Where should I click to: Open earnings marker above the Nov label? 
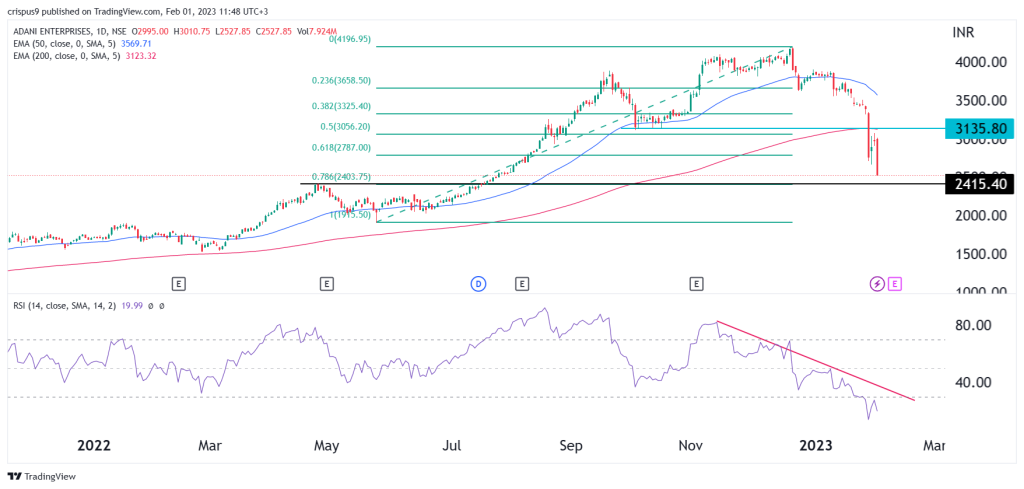(x=697, y=283)
